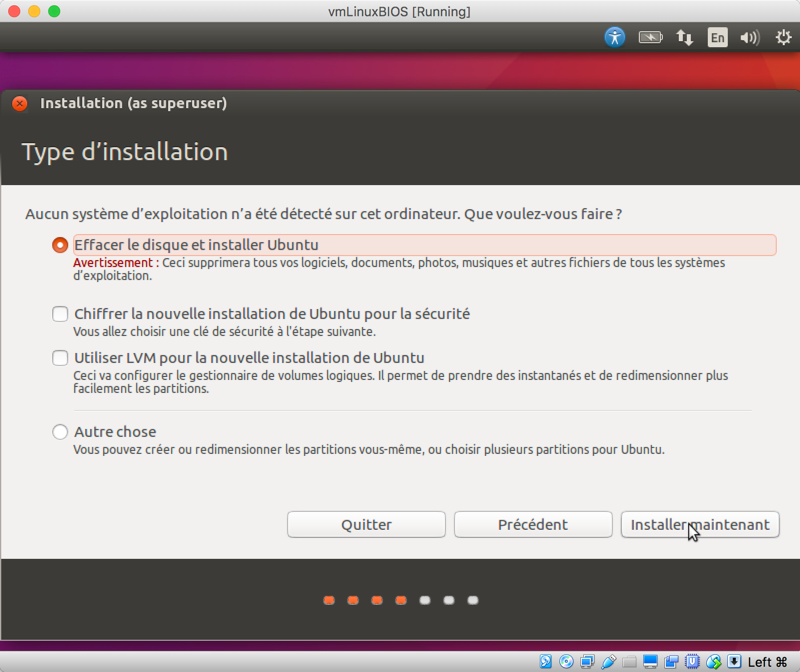
Task: Click the vmLinuxBIOS [Running] window title
Action: pyautogui.click(x=399, y=11)
